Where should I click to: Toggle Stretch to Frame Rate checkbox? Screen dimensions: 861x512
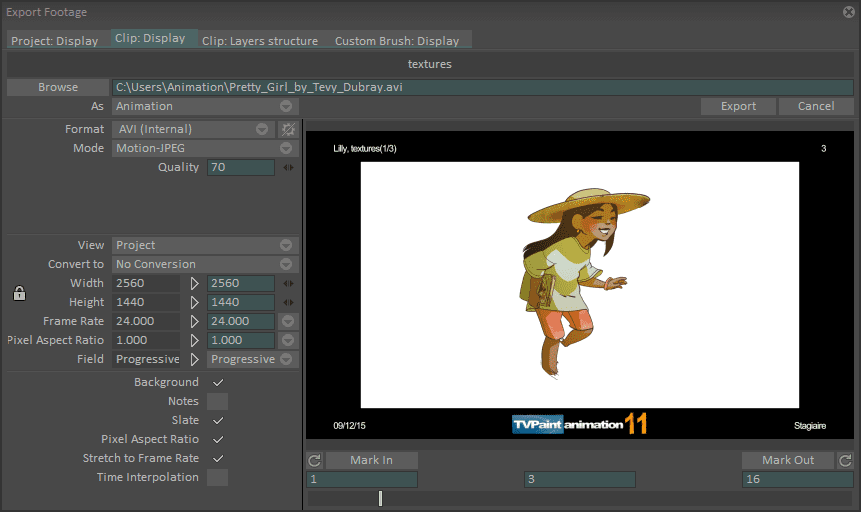click(x=217, y=458)
